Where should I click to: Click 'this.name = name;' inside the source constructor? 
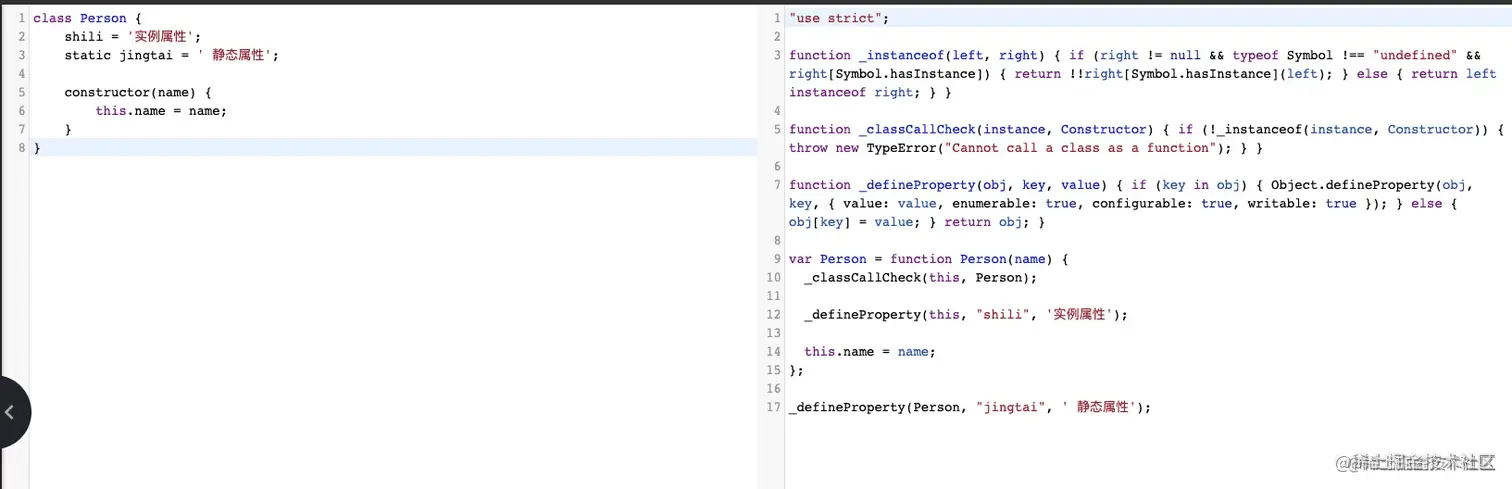(x=162, y=111)
